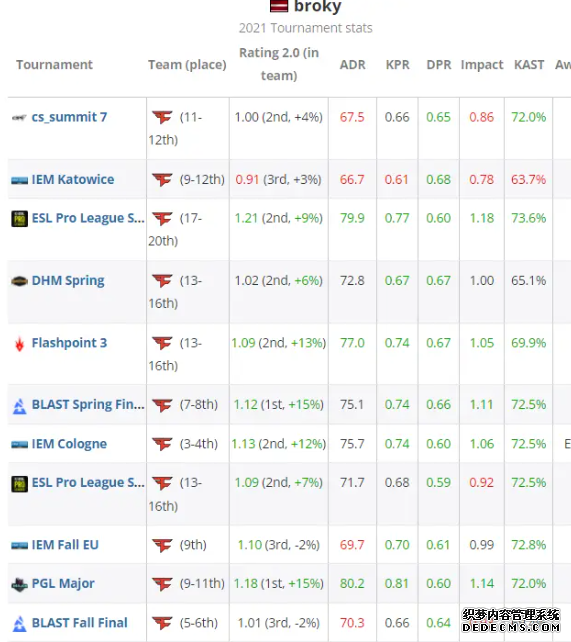The width and height of the screenshot is (571, 642).
Task: Open the Flashpoint 3 tournament page
Action: click(x=69, y=343)
